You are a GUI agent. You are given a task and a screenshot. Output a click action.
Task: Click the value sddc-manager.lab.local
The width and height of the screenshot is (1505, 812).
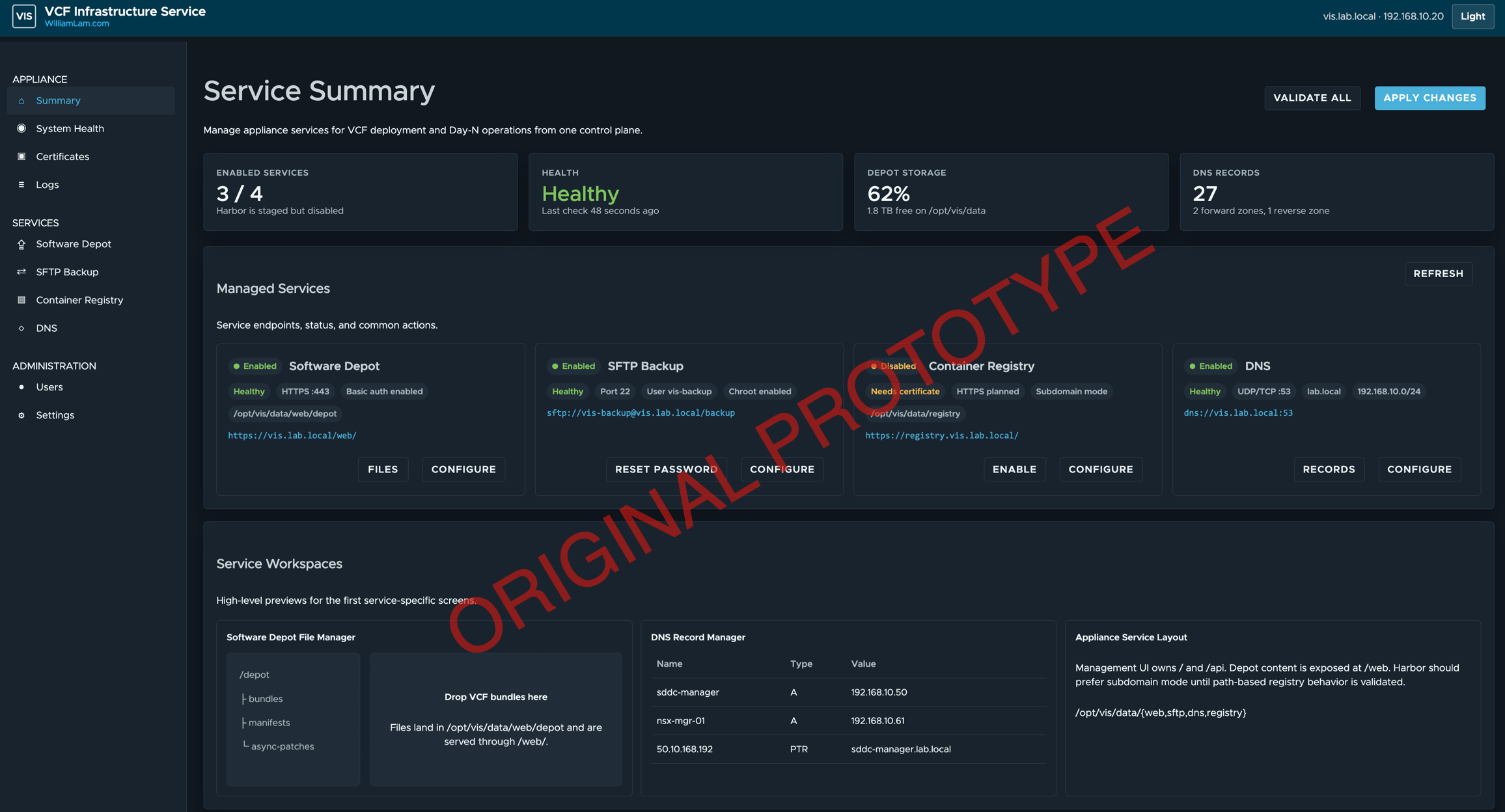point(900,750)
